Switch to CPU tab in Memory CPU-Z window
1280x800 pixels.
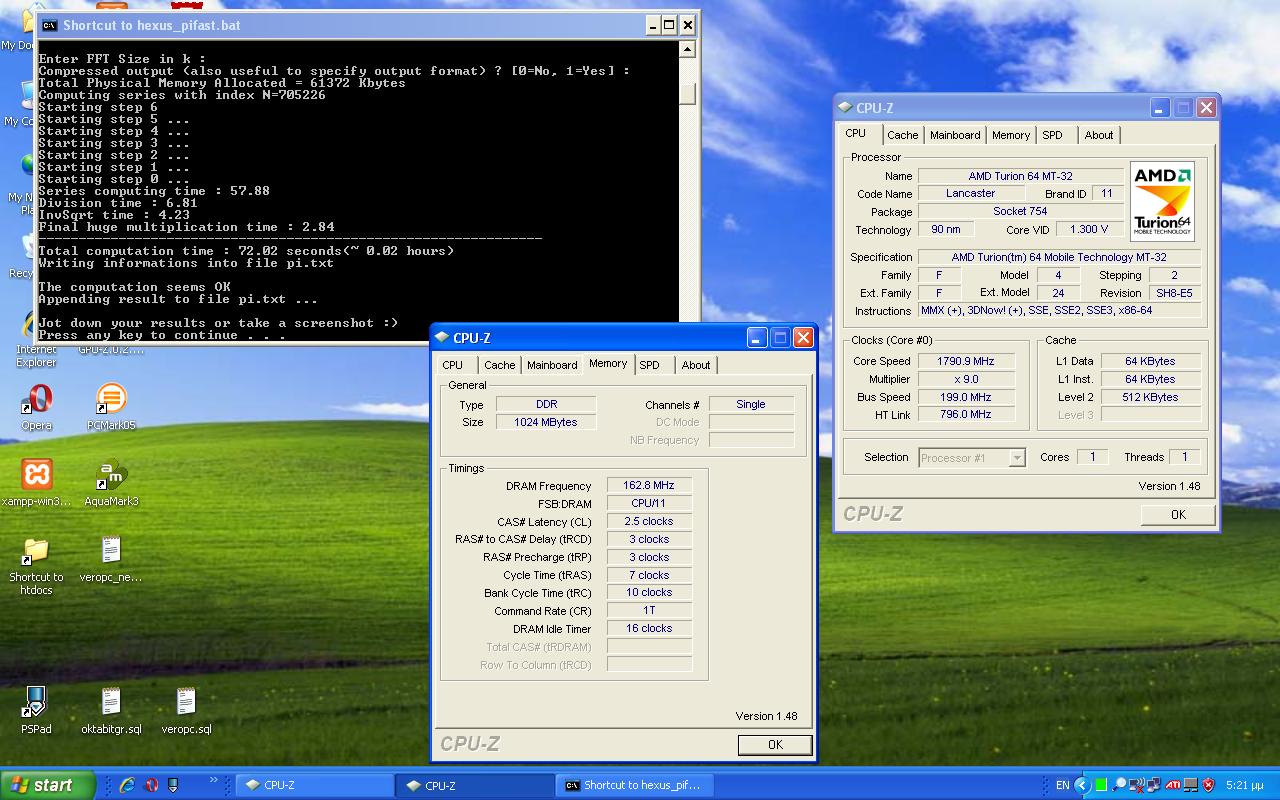tap(453, 365)
